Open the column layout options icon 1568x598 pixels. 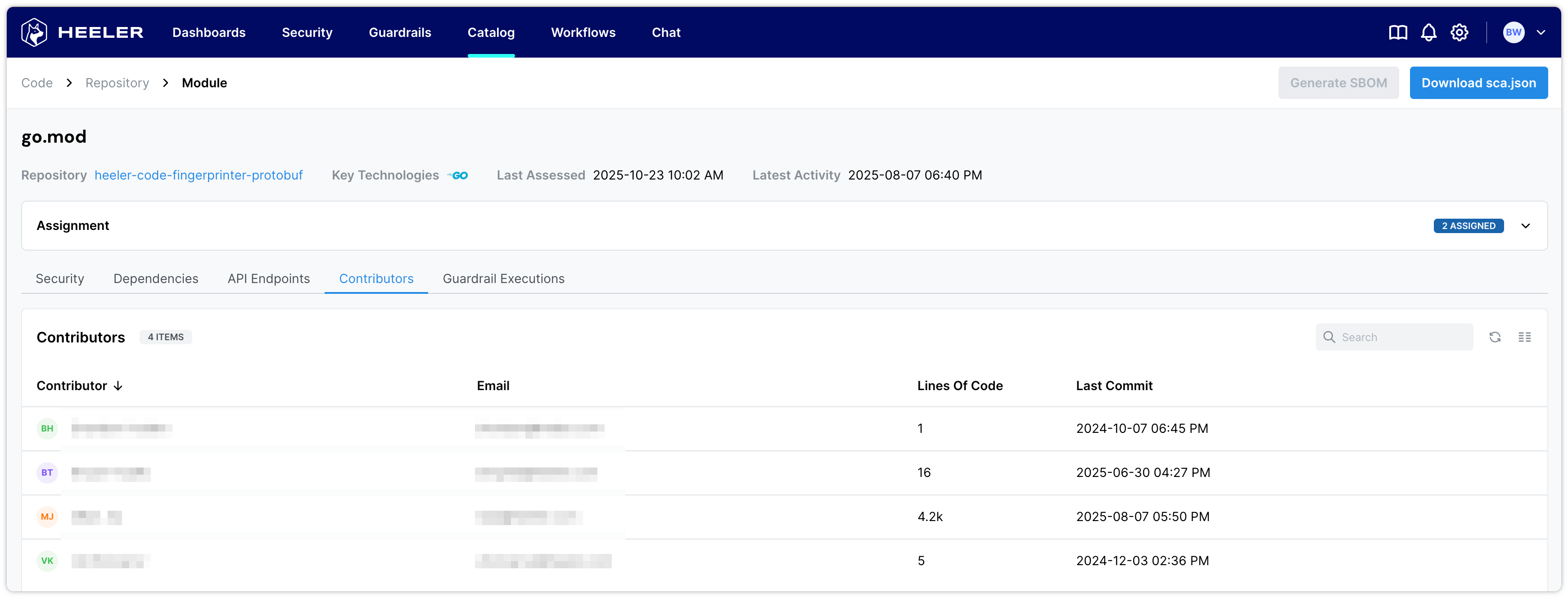coord(1524,337)
